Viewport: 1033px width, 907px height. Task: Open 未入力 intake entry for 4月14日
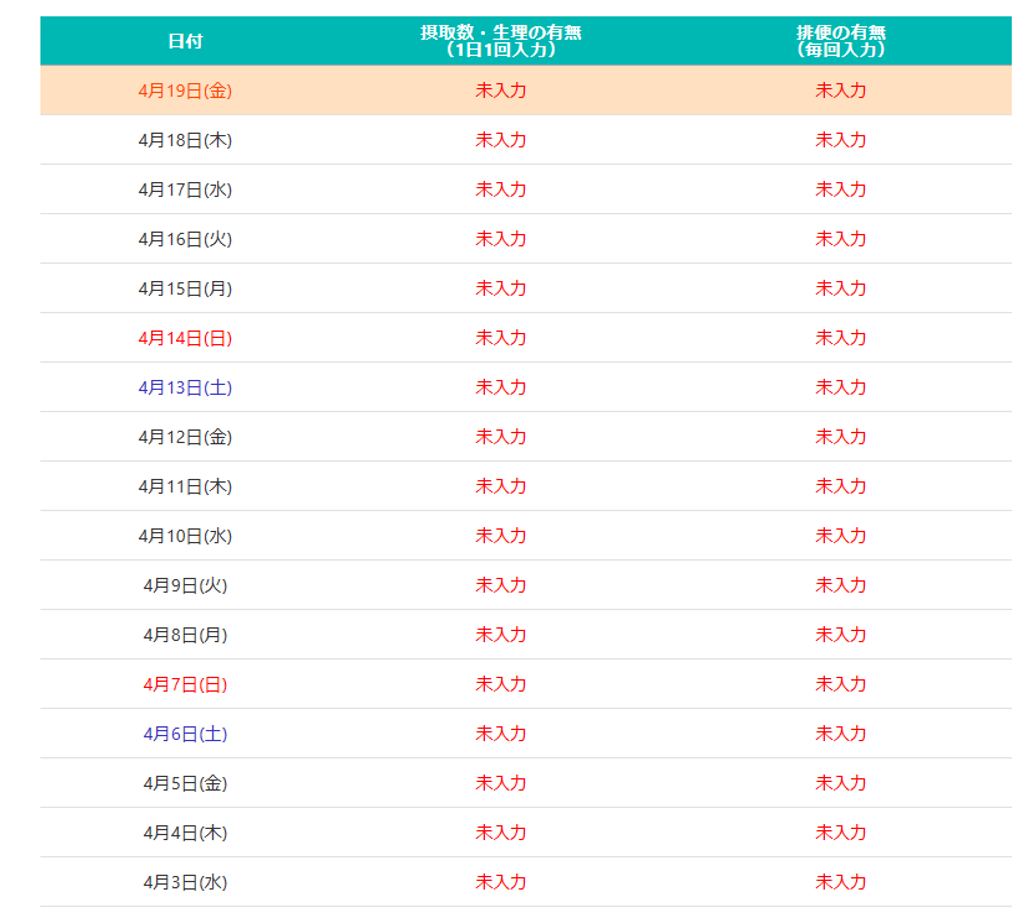click(501, 338)
